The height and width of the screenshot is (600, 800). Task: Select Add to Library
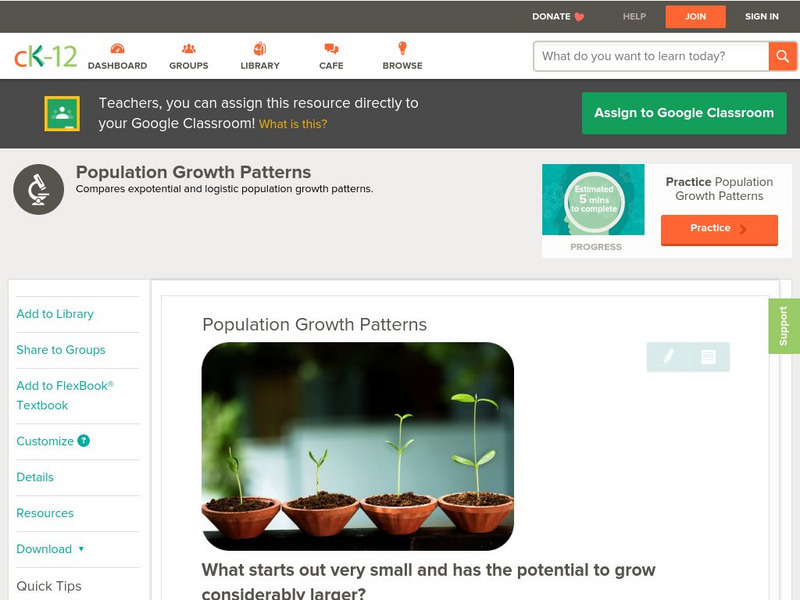tap(55, 314)
